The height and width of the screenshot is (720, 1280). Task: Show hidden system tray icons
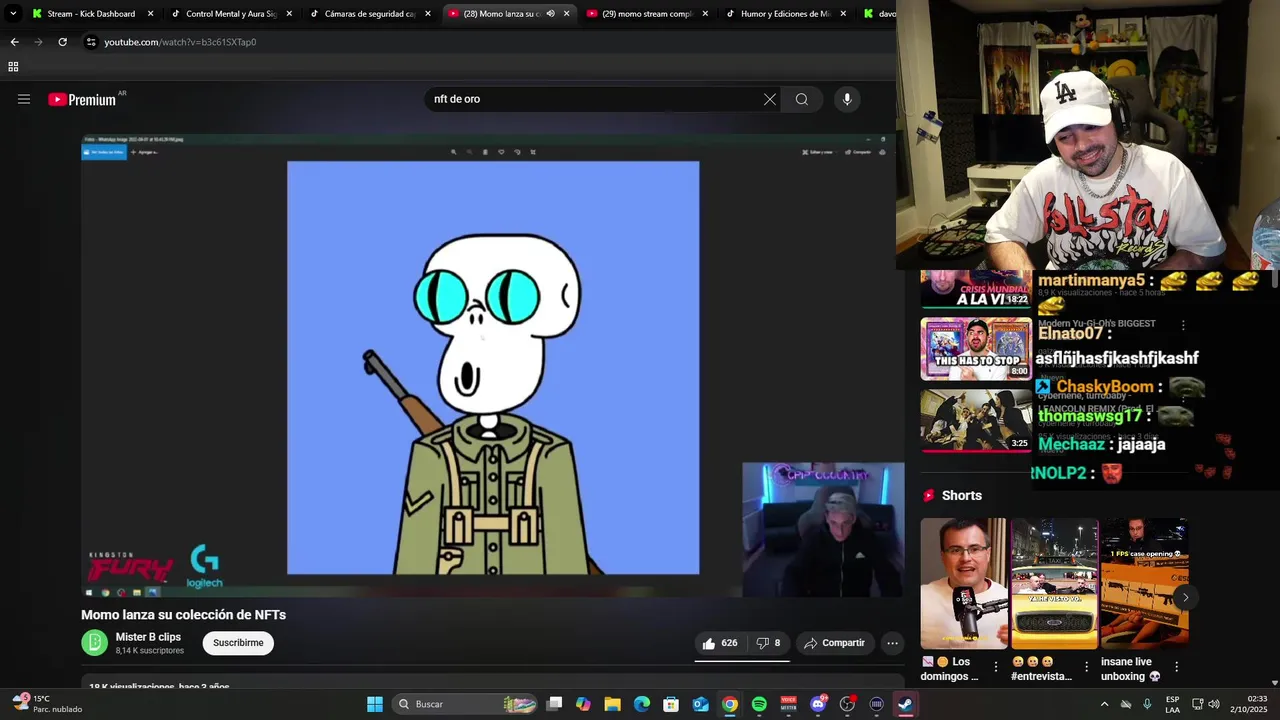point(1104,704)
